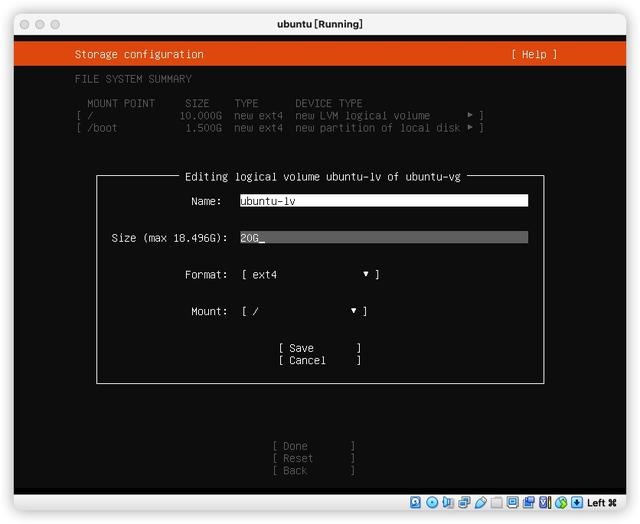Viewport: 640px width, 524px height.
Task: Click the Cancel button in dialog
Action: coord(320,360)
